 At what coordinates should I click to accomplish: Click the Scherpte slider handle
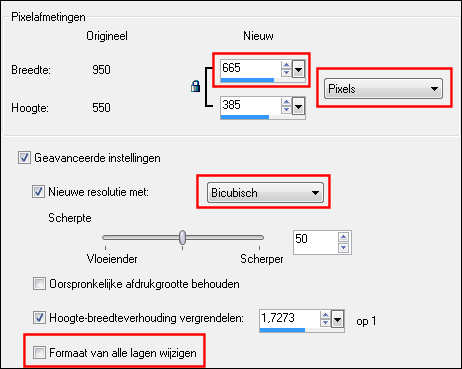(182, 237)
